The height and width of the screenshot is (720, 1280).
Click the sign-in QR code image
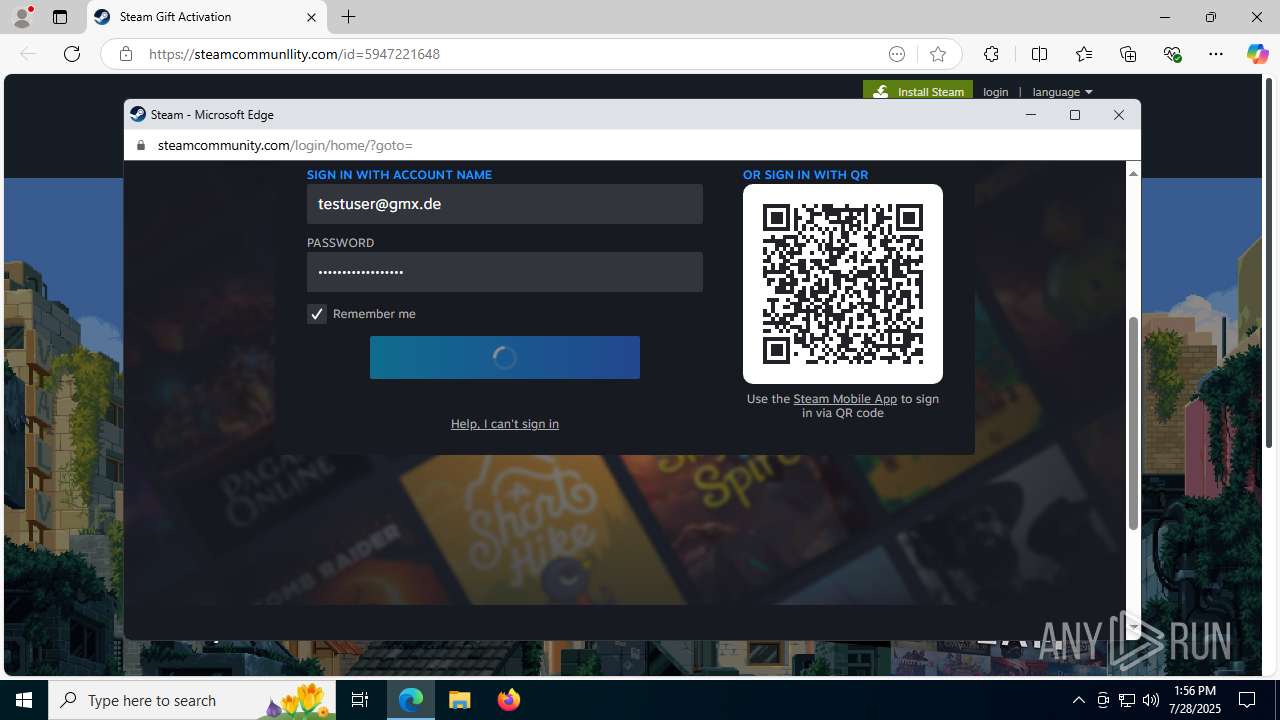pos(843,284)
